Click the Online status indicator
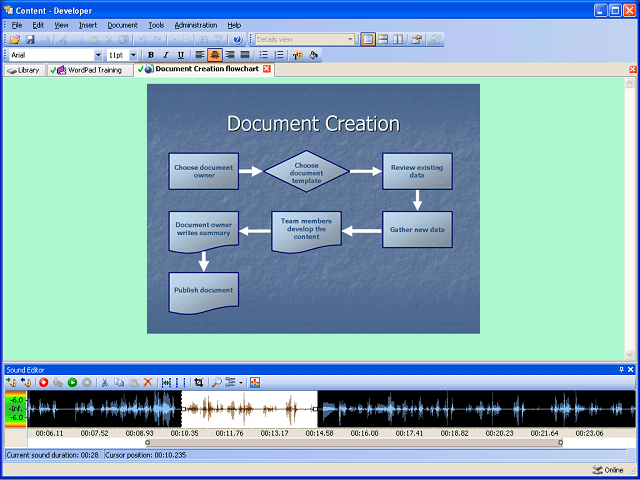The width and height of the screenshot is (640, 480). 609,470
